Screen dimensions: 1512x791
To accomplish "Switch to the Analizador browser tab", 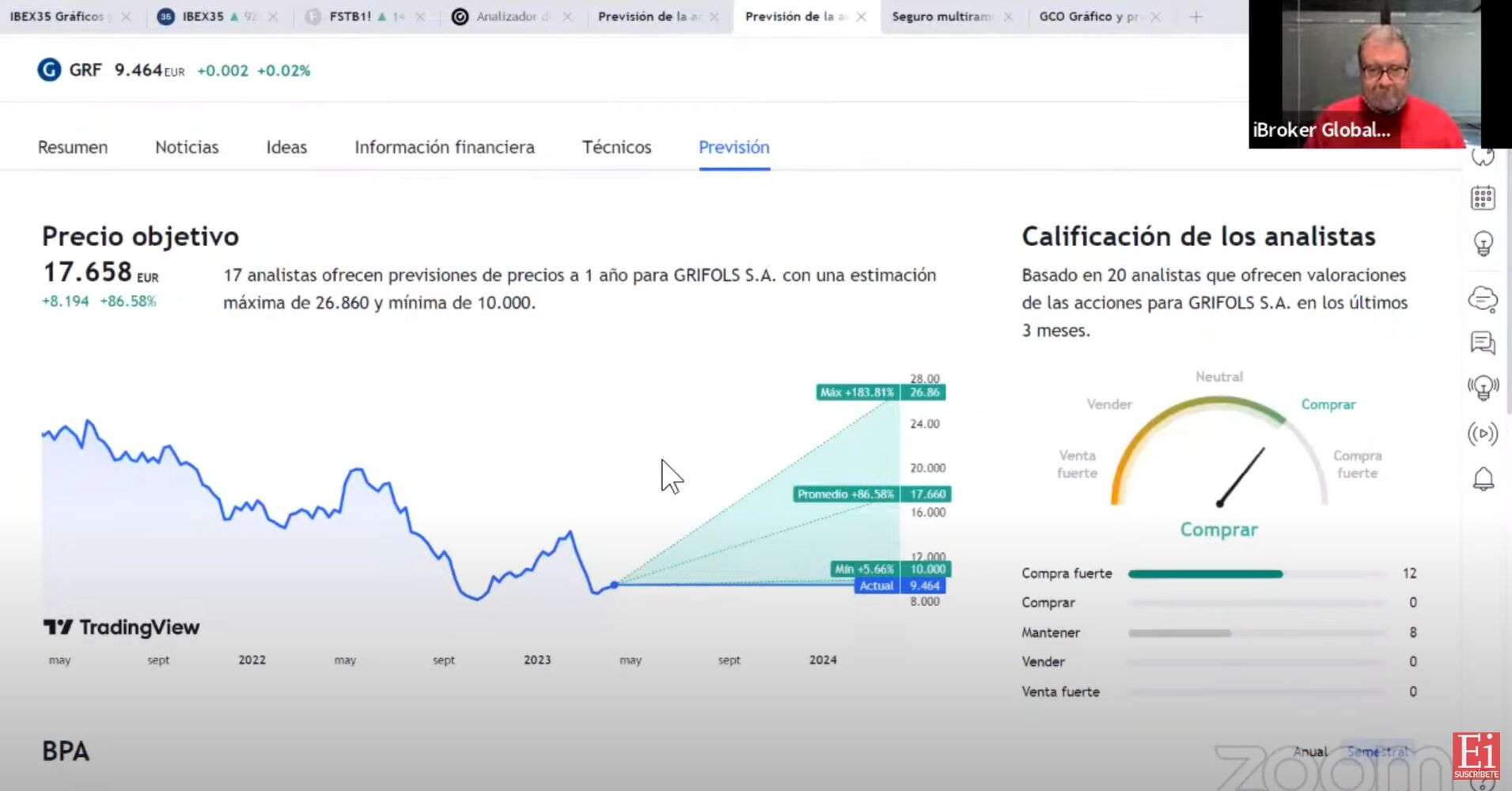I will click(x=513, y=17).
